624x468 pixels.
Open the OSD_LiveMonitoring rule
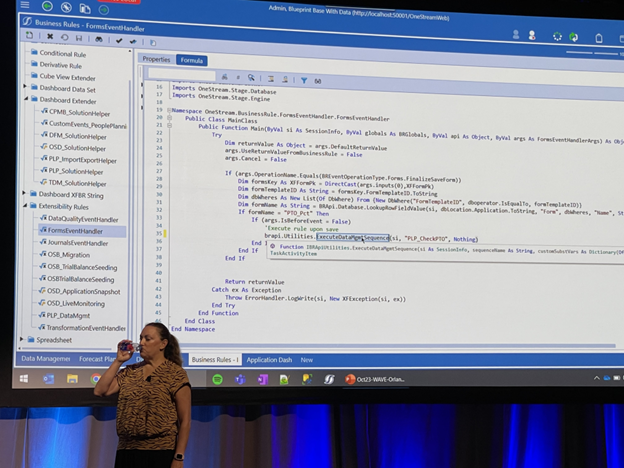click(76, 304)
